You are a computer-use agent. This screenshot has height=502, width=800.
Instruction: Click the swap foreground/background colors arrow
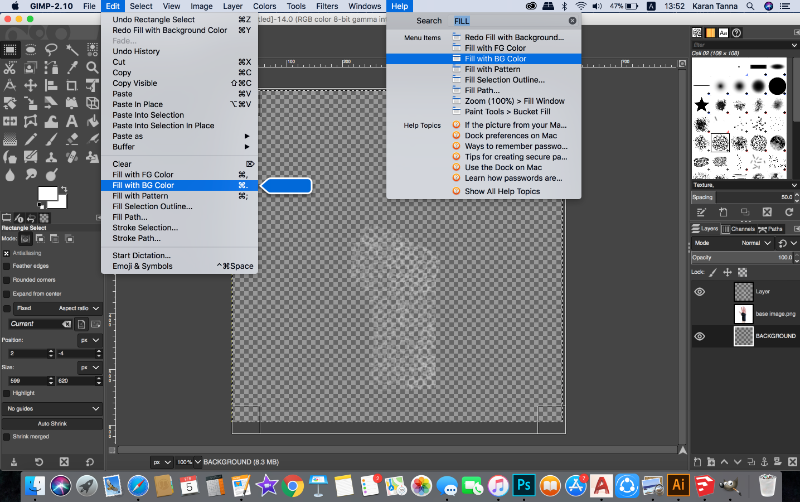pos(64,189)
